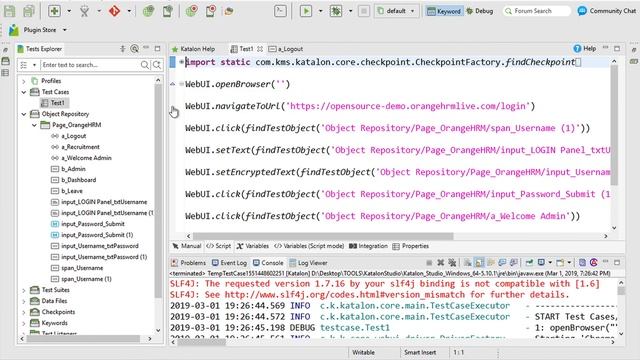Click the Save All icon

point(29,11)
